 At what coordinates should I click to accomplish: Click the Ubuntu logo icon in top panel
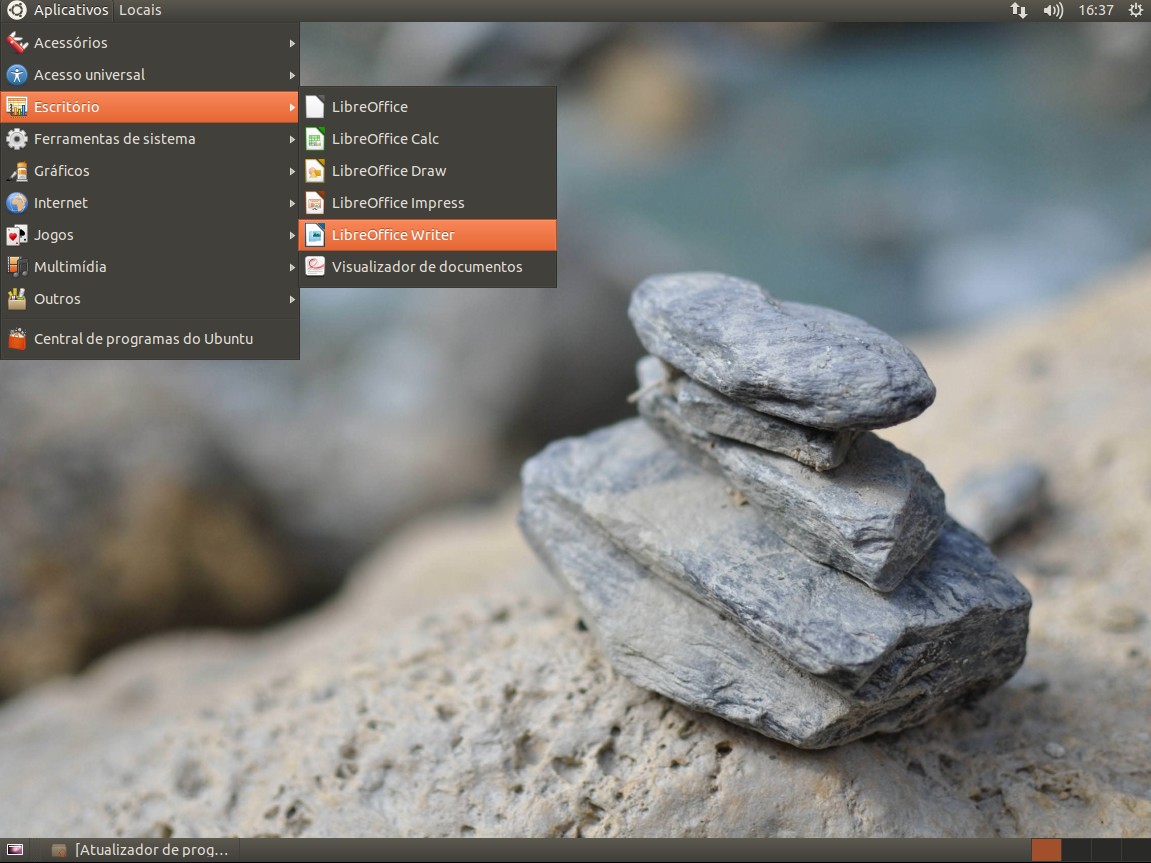(16, 10)
